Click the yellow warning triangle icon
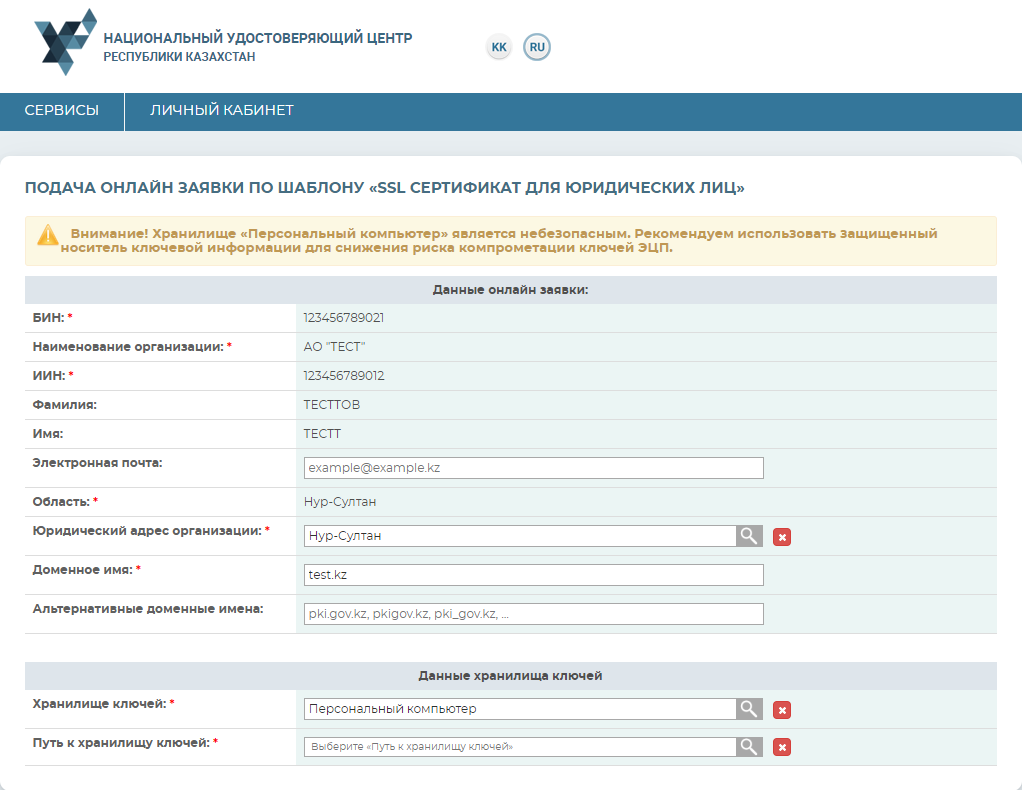The height and width of the screenshot is (790, 1022). 48,235
